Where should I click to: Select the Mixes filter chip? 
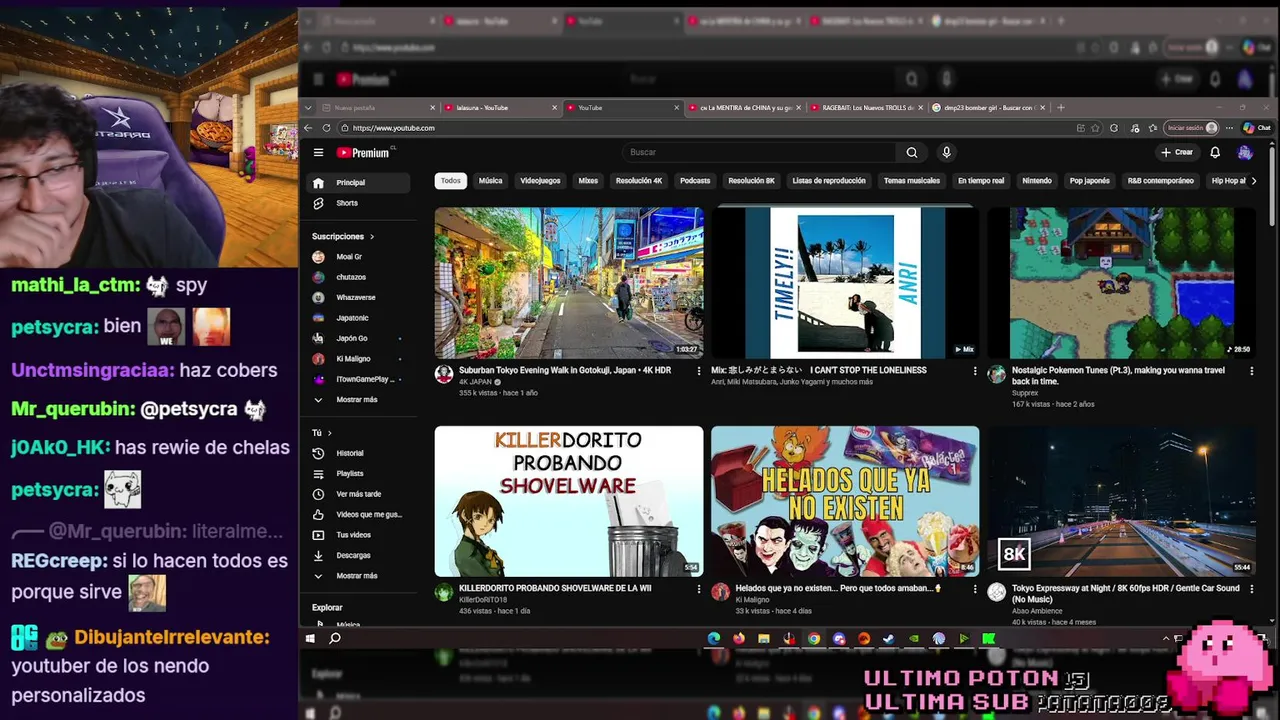coord(588,181)
